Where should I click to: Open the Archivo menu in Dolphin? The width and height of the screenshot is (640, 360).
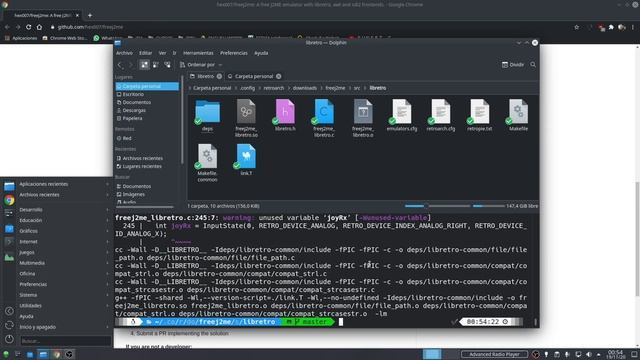click(124, 53)
